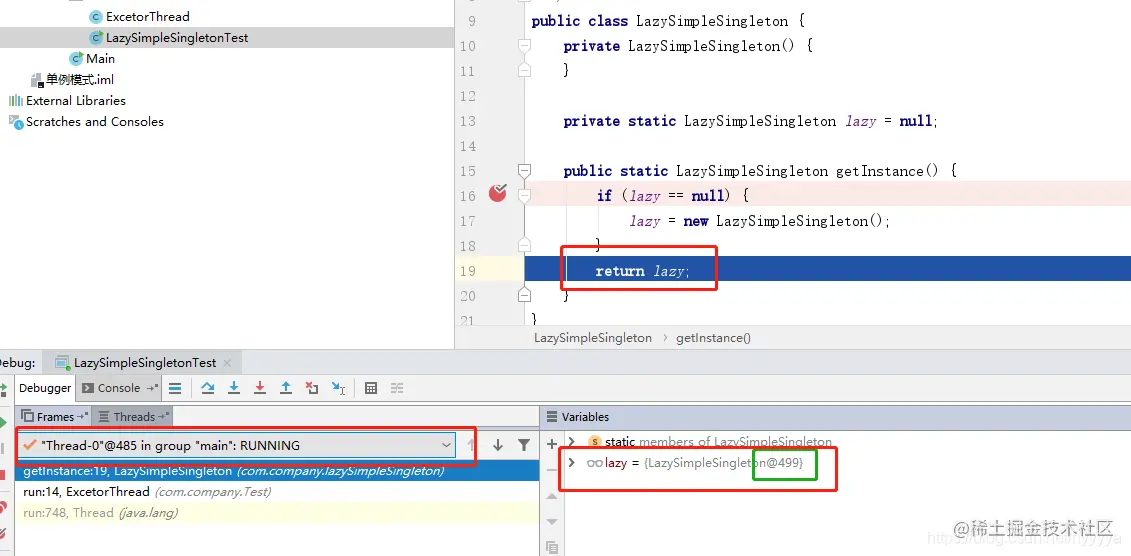Click the Step Into debugger icon
Viewport: 1131px width, 556px height.
click(x=234, y=388)
